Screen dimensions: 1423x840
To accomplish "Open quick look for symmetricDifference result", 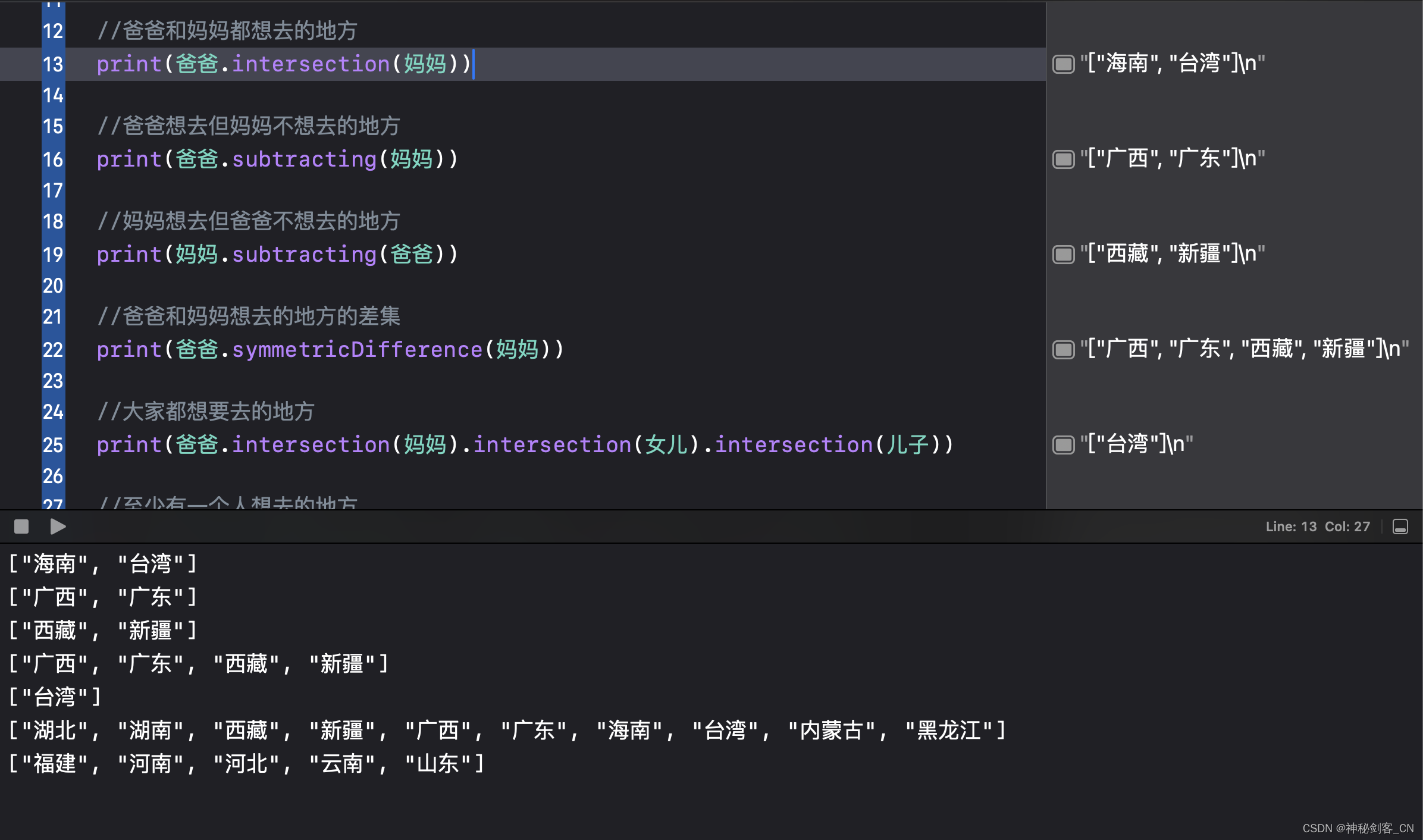I will [x=1063, y=349].
